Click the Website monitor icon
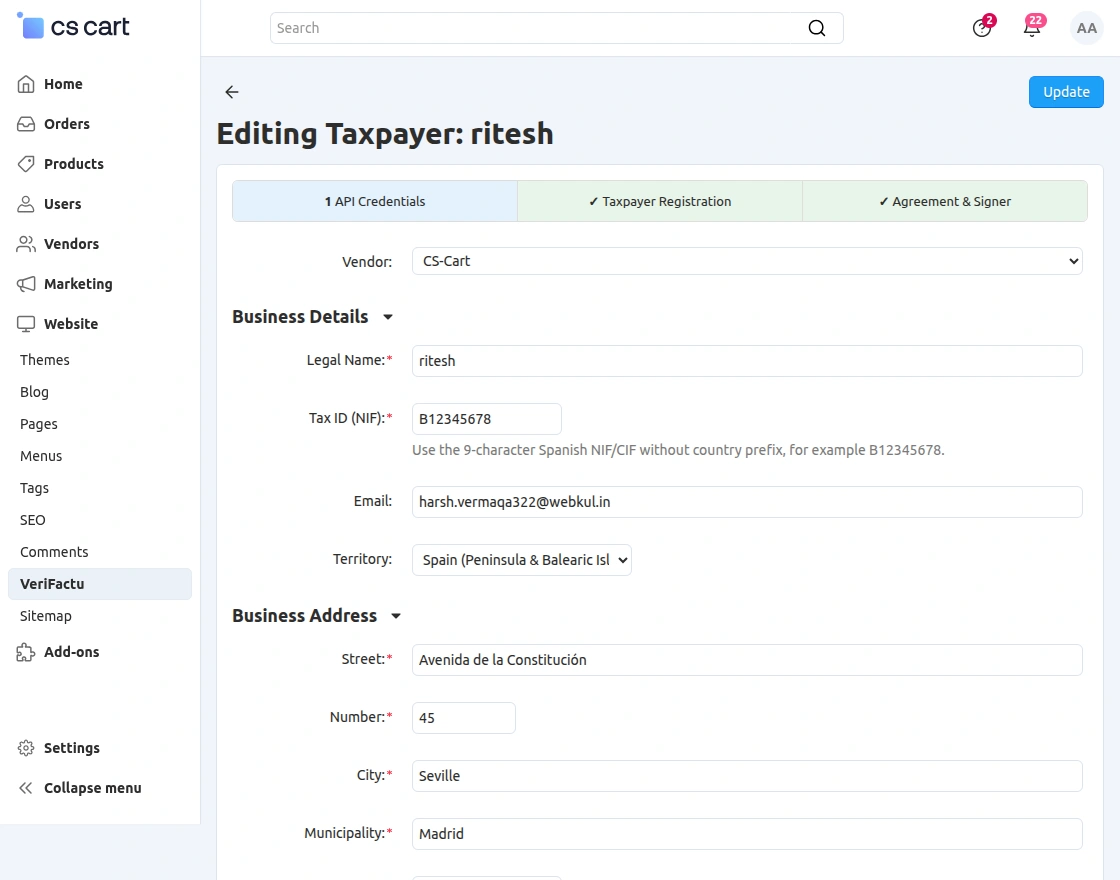This screenshot has width=1120, height=880. [26, 324]
